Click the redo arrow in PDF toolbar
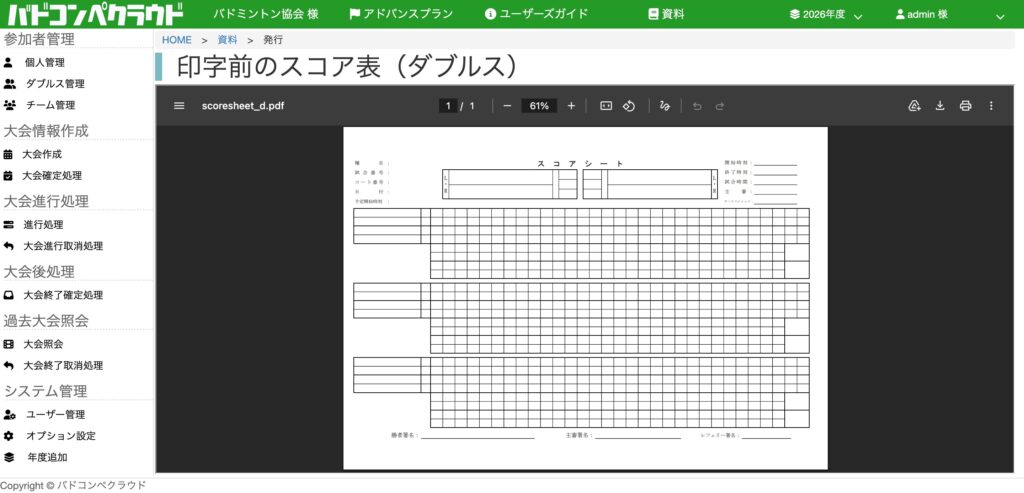Screen dimensions: 1024x493 pos(719,106)
